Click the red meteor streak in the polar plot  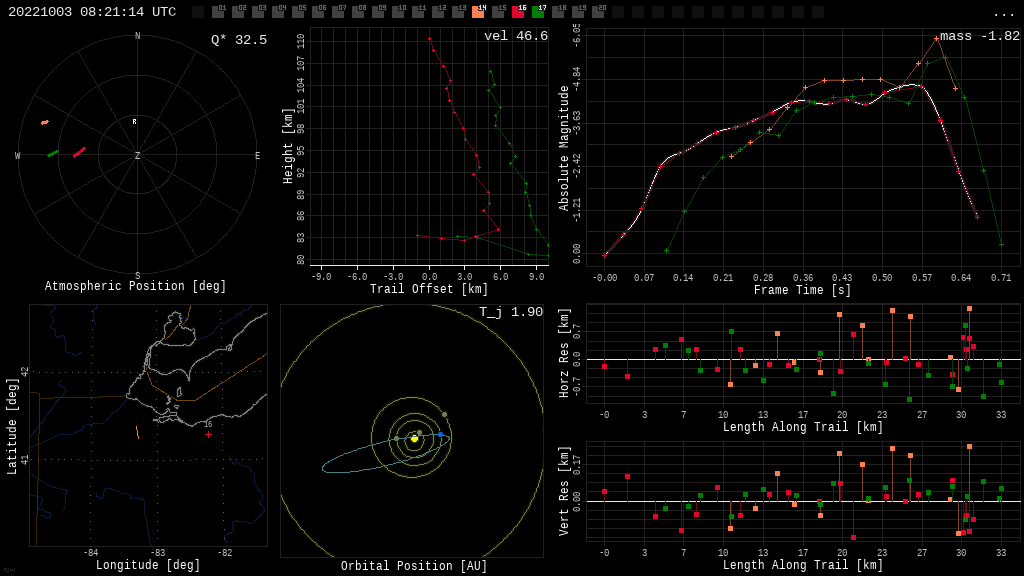pos(79,152)
